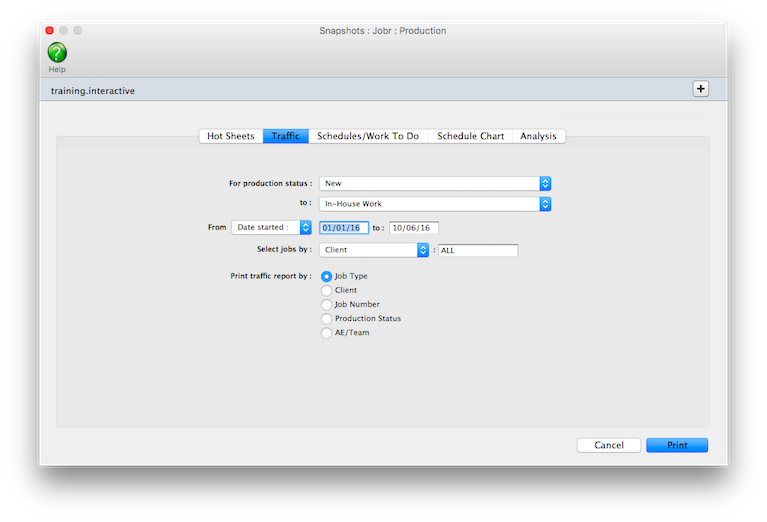Click the Cancel button

[x=608, y=445]
